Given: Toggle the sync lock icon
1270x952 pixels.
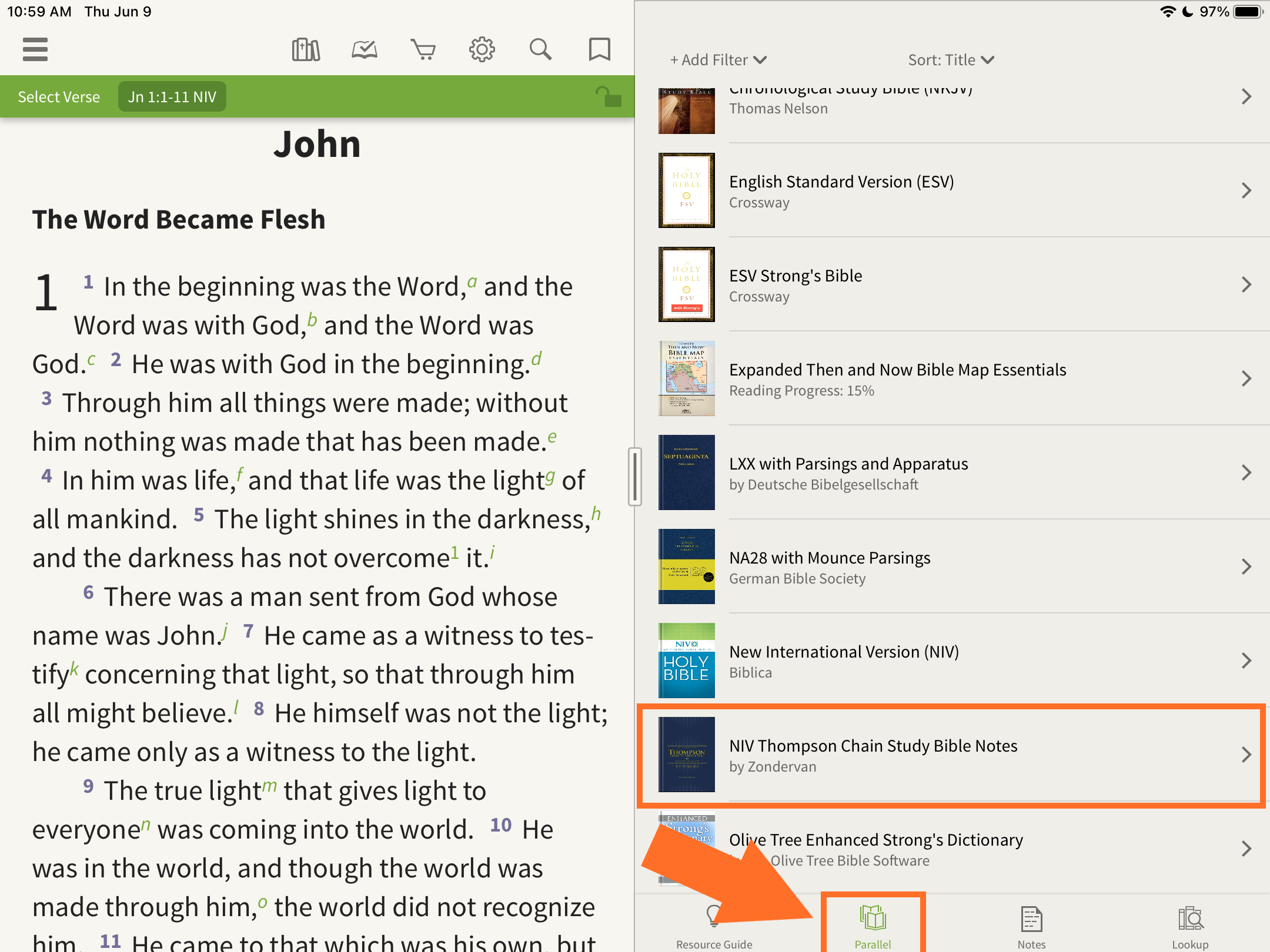Looking at the screenshot, I should (608, 96).
